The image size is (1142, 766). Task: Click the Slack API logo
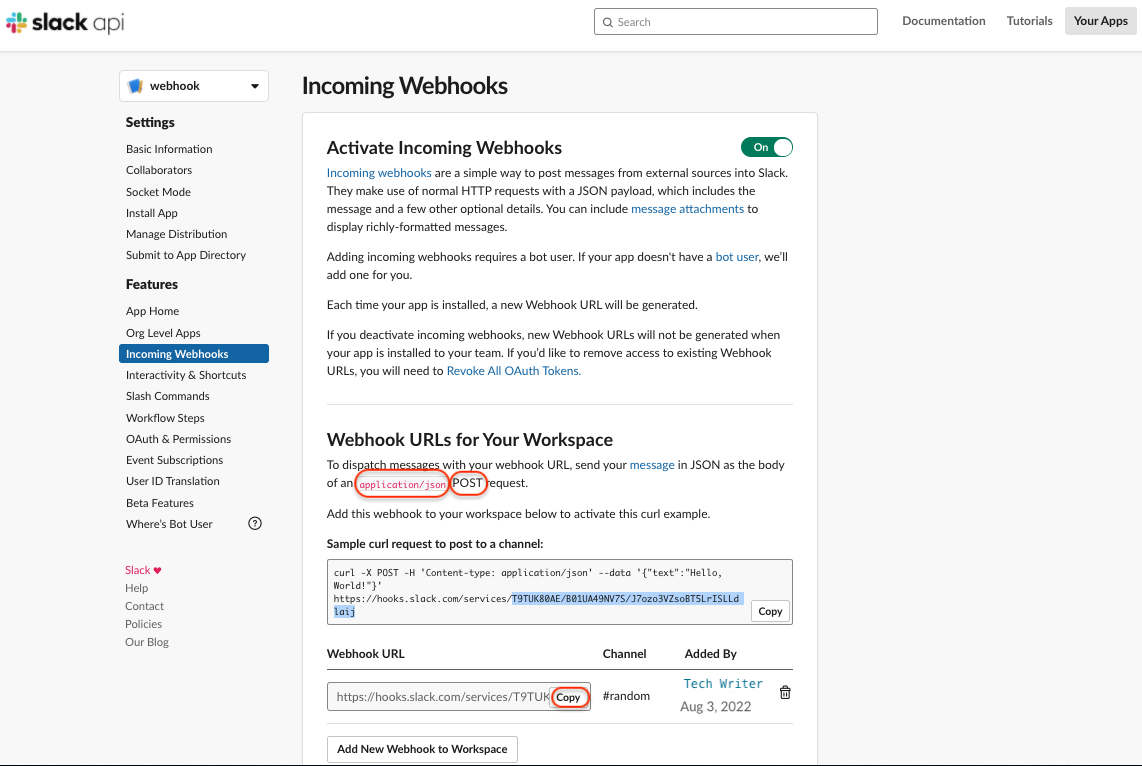pos(65,23)
